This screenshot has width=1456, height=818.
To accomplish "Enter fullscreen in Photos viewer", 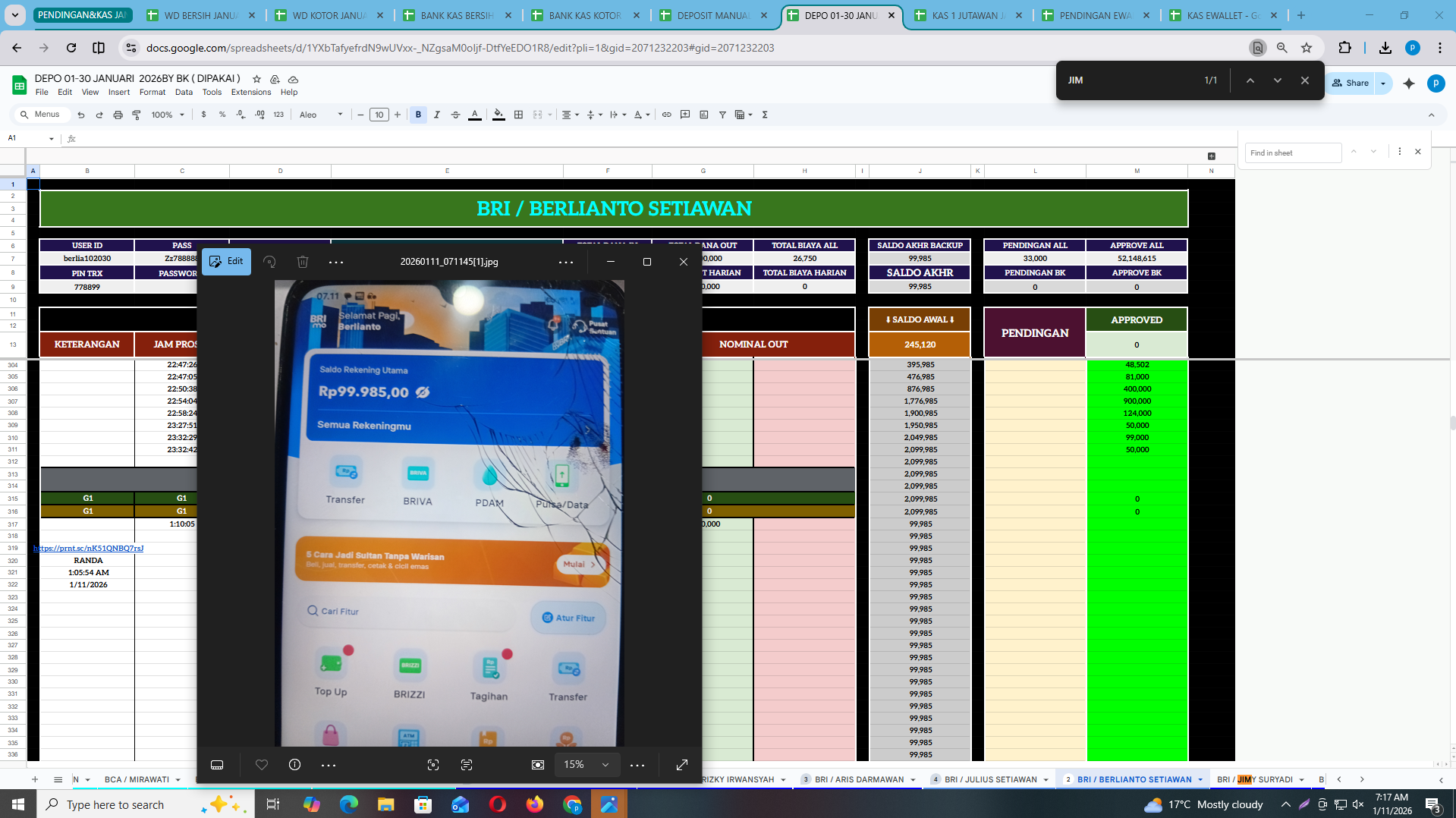I will (x=682, y=765).
